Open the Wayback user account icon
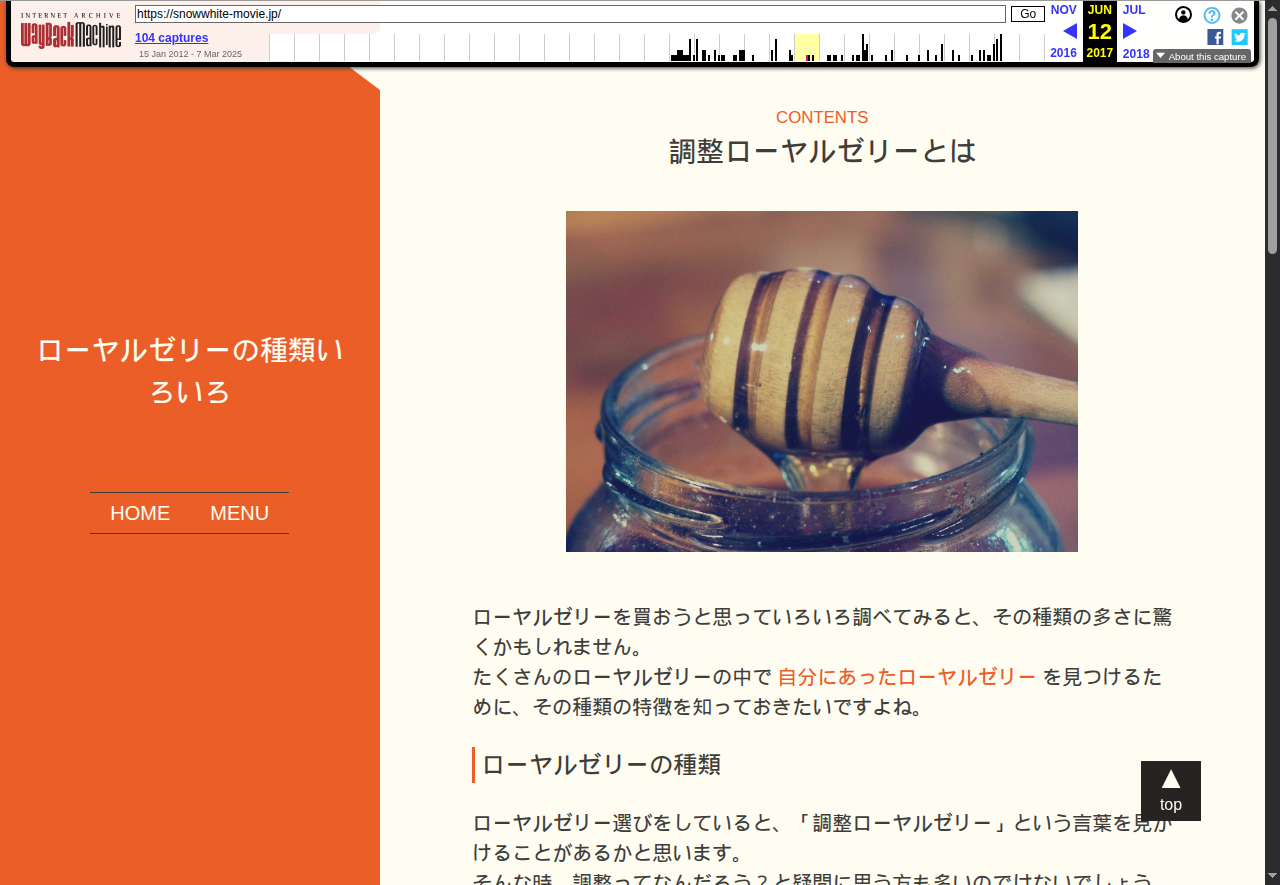The image size is (1280, 885). click(x=1183, y=15)
